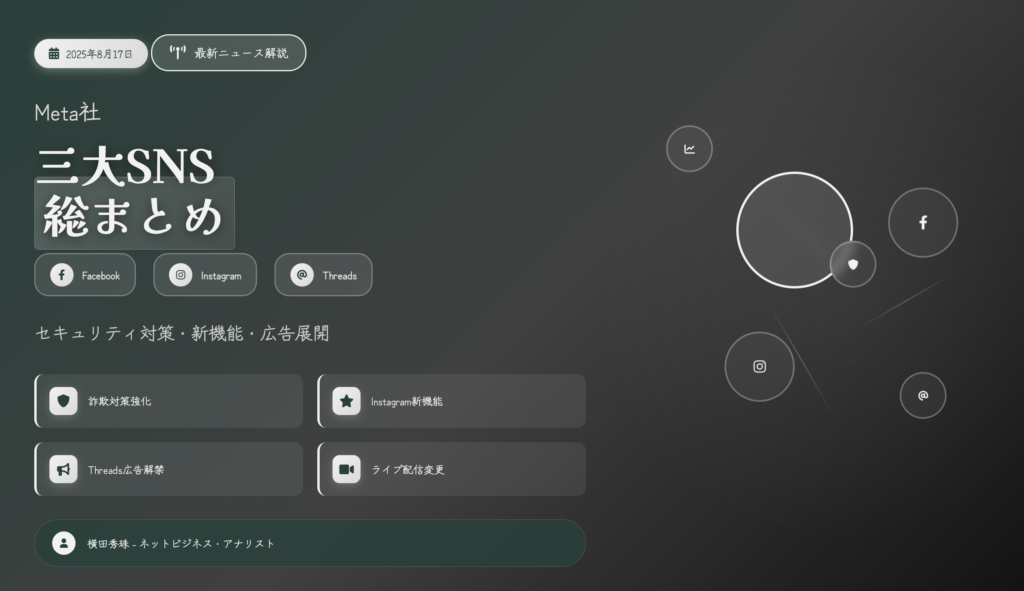Click the Threads @ bubble on right
This screenshot has height=591, width=1024.
[923, 395]
